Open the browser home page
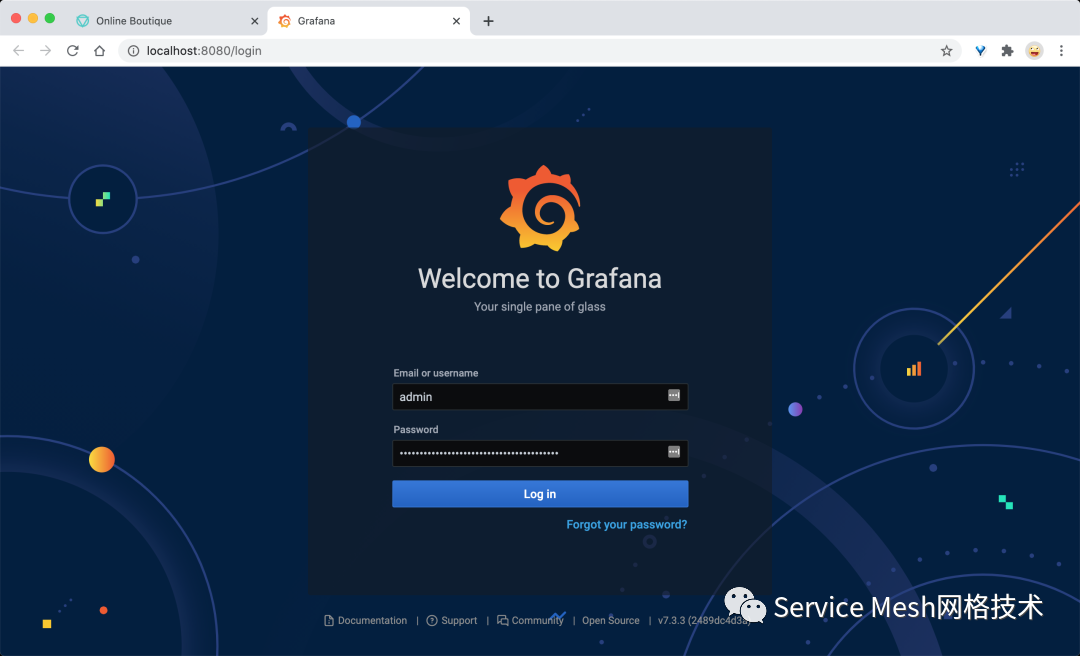Image resolution: width=1080 pixels, height=656 pixels. coord(99,50)
